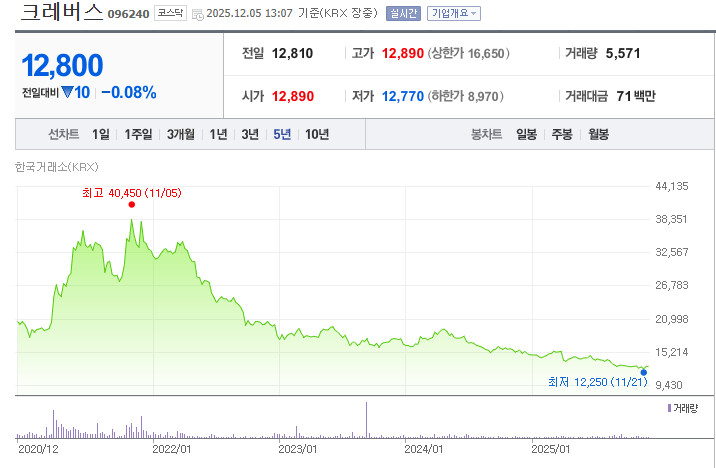Click the 최저 12,250 (11/21) label

coord(598,382)
